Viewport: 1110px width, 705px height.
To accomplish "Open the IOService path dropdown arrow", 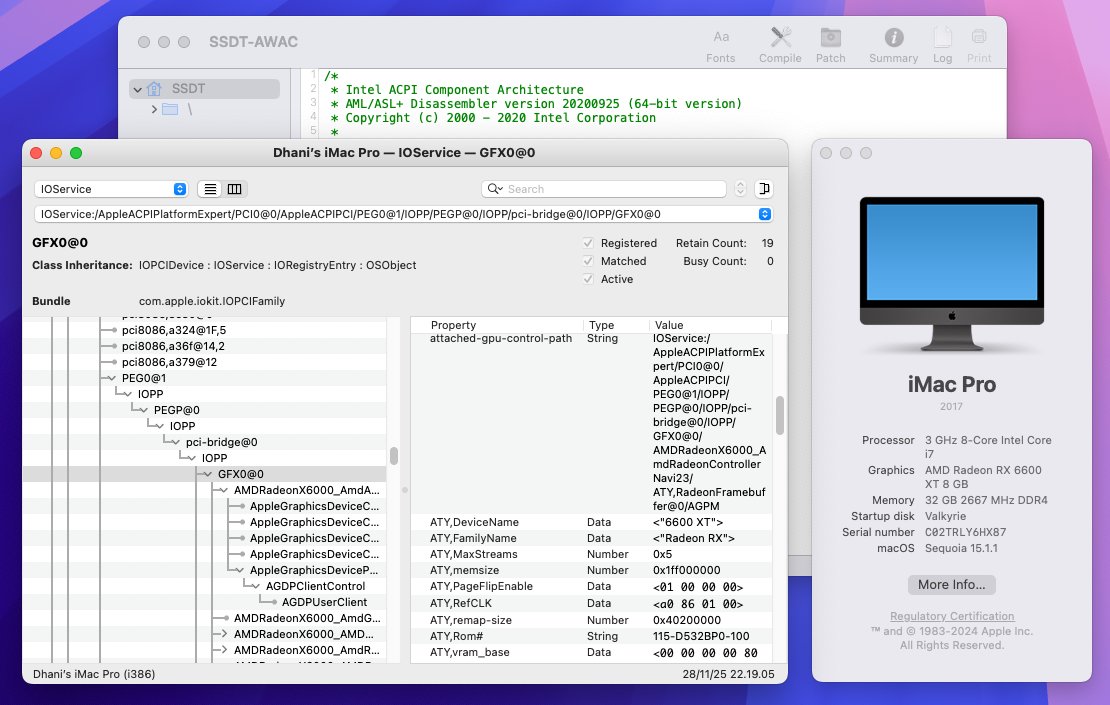I will click(765, 214).
